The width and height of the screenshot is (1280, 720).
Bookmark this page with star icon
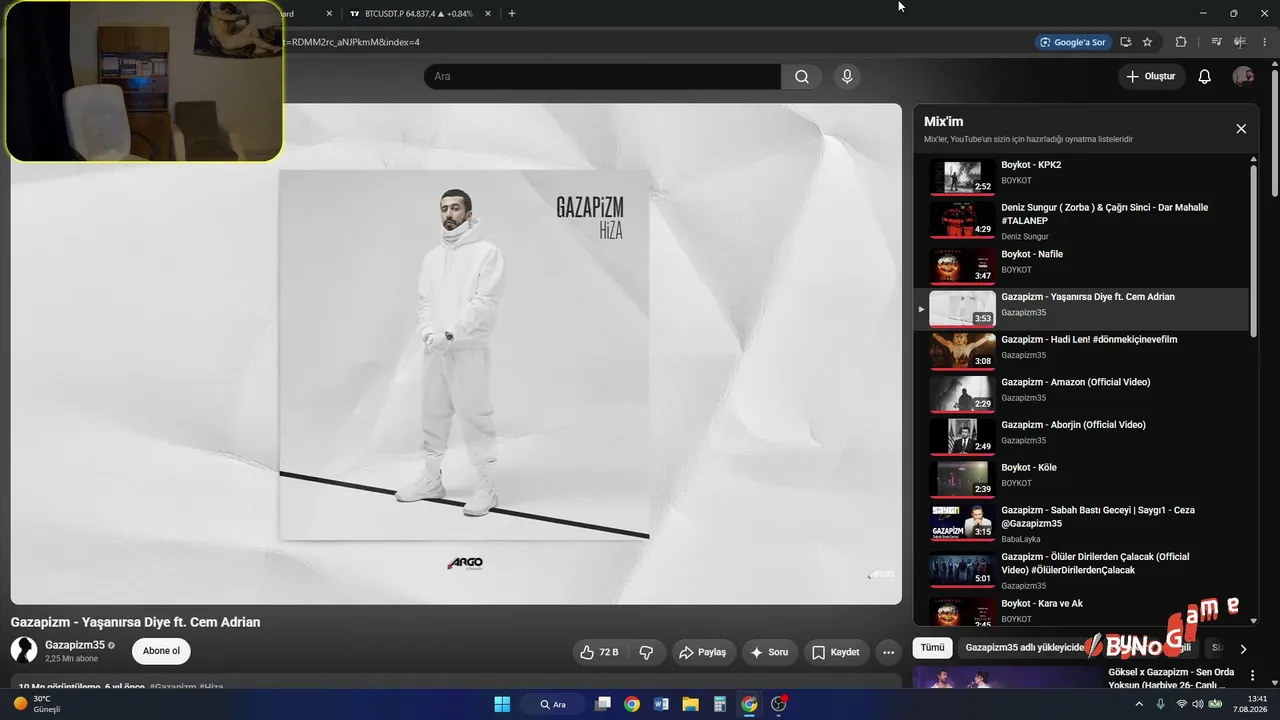point(1147,42)
